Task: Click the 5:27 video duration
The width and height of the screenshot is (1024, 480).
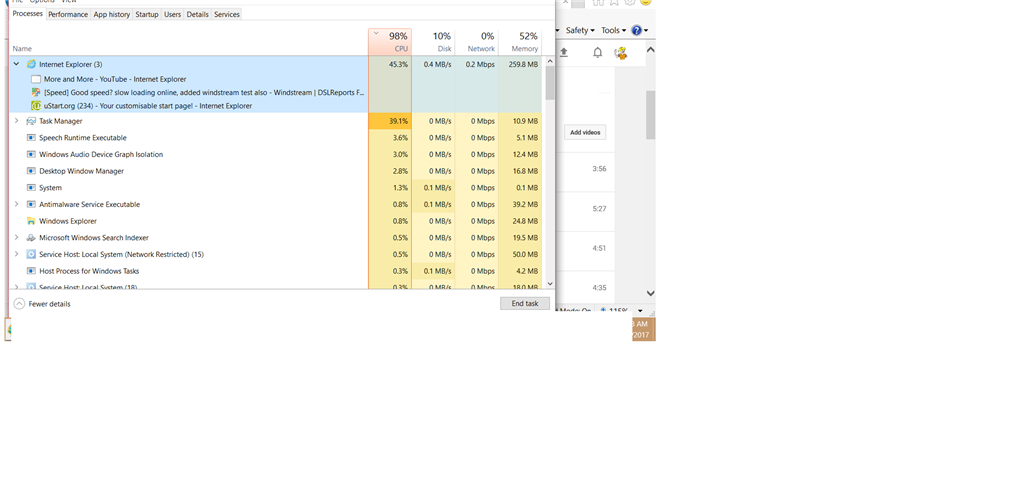Action: coord(600,209)
